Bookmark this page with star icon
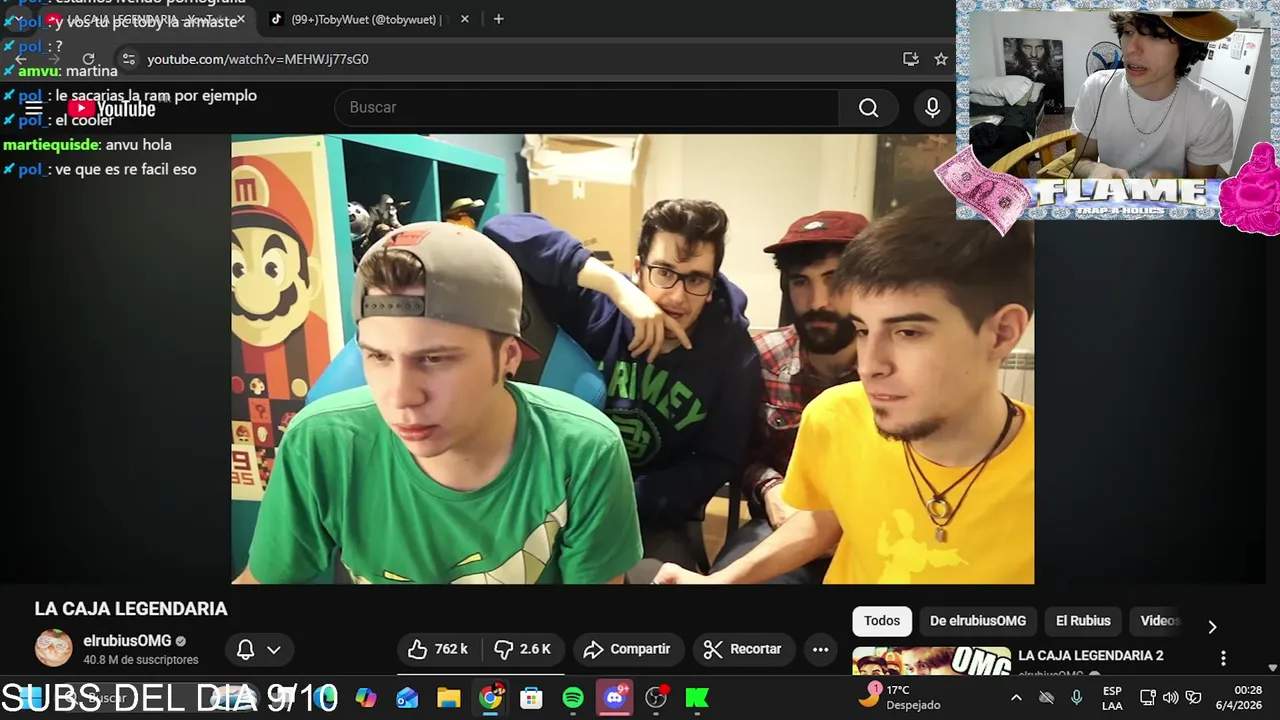The image size is (1280, 720). 940,59
